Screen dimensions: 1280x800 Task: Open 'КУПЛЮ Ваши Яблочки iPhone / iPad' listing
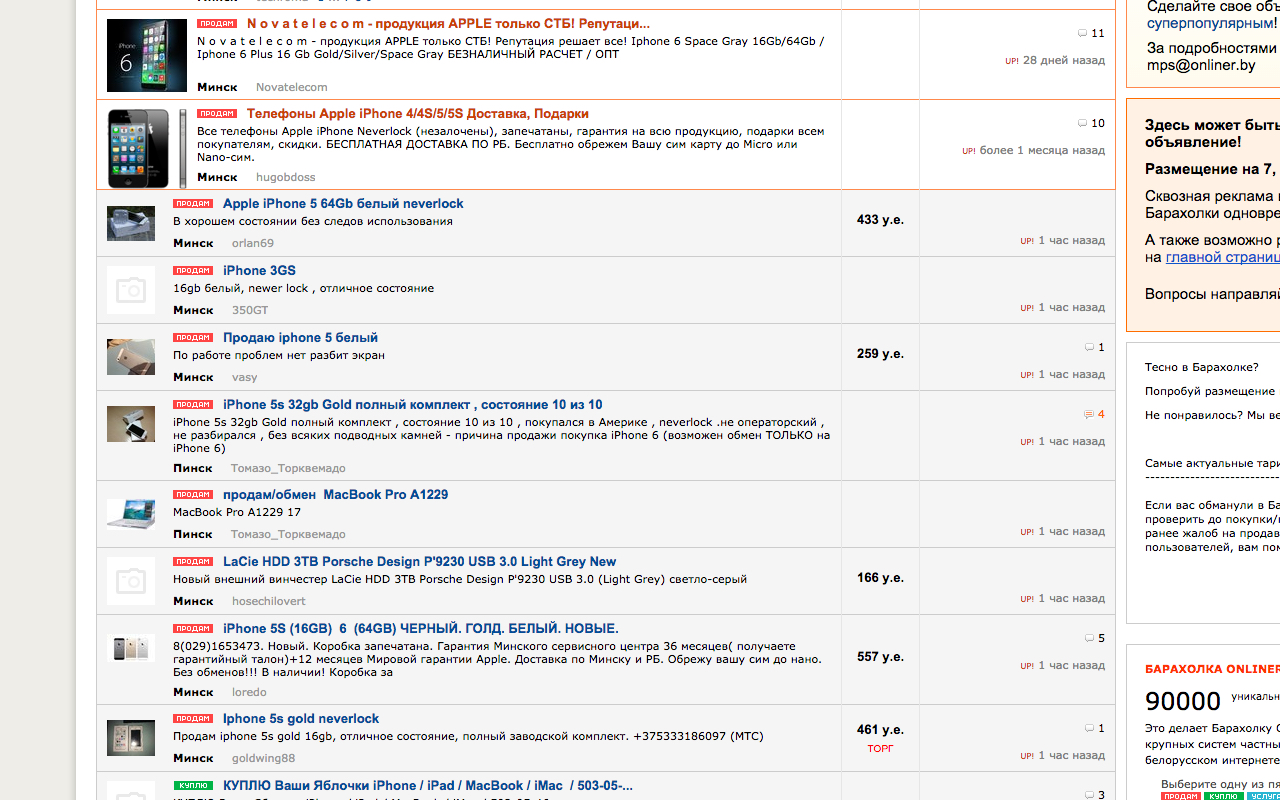pos(427,785)
